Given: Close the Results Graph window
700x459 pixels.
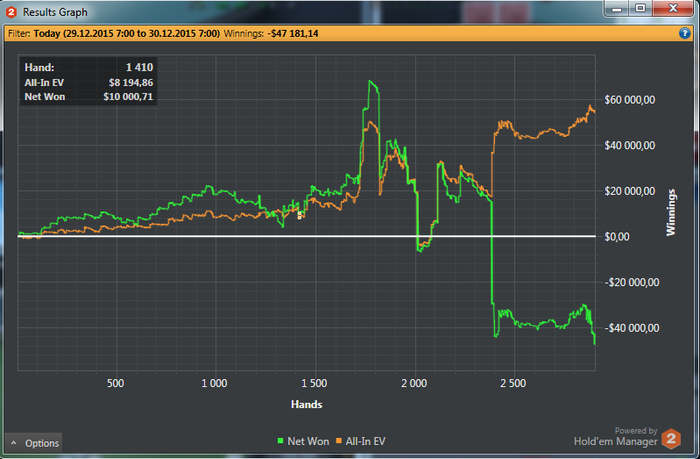Looking at the screenshot, I should point(673,8).
